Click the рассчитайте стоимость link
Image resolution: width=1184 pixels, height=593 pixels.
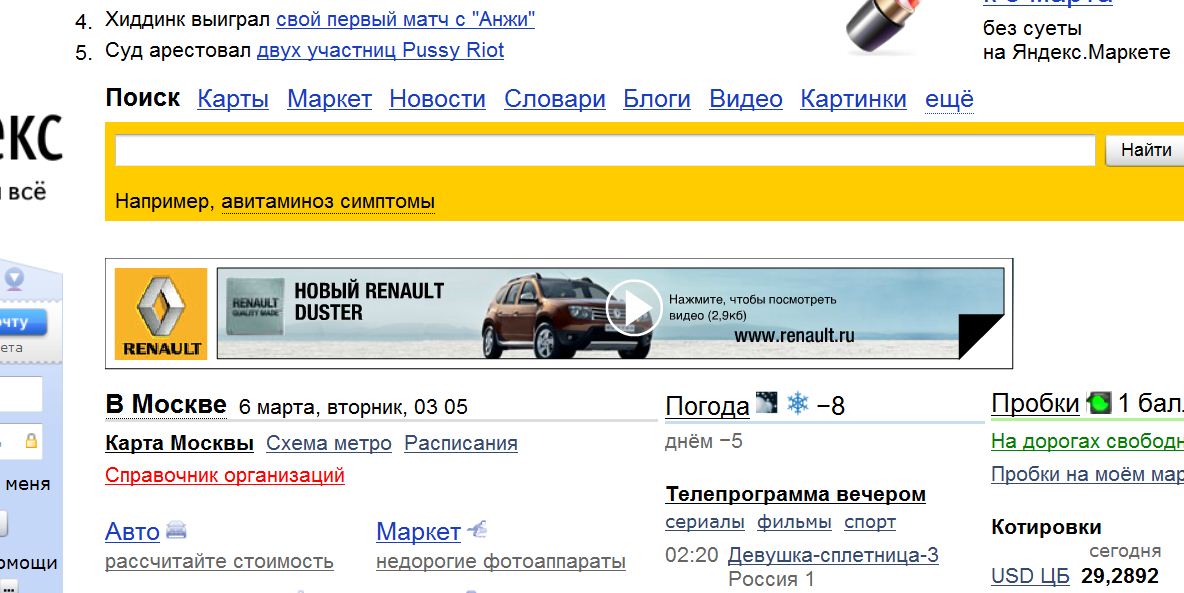tap(219, 562)
